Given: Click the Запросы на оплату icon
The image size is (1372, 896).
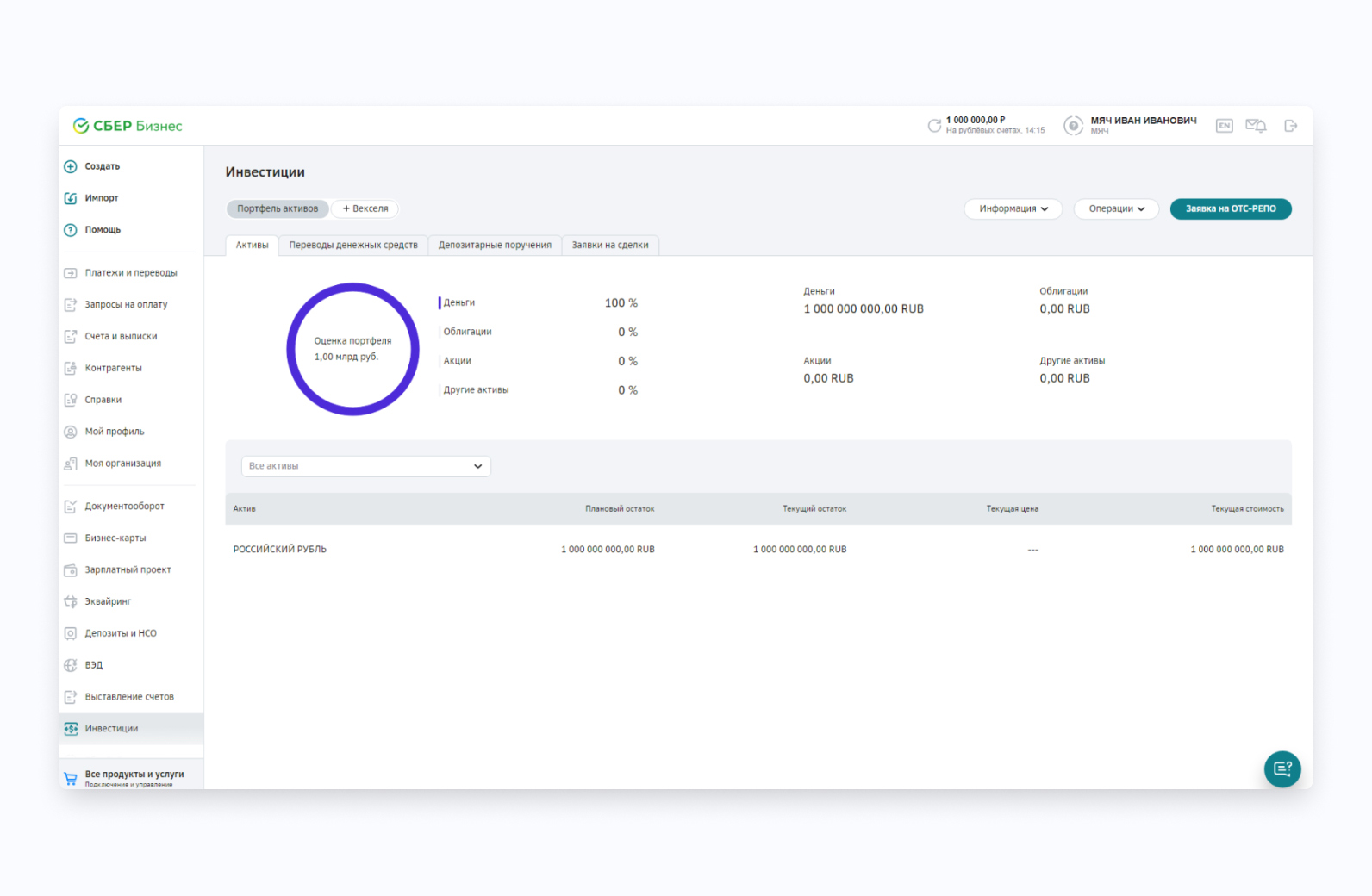Looking at the screenshot, I should (x=71, y=305).
